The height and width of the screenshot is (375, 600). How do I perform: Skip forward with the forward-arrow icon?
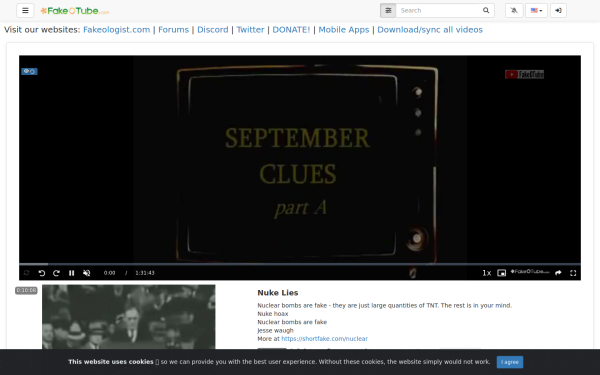(x=56, y=273)
